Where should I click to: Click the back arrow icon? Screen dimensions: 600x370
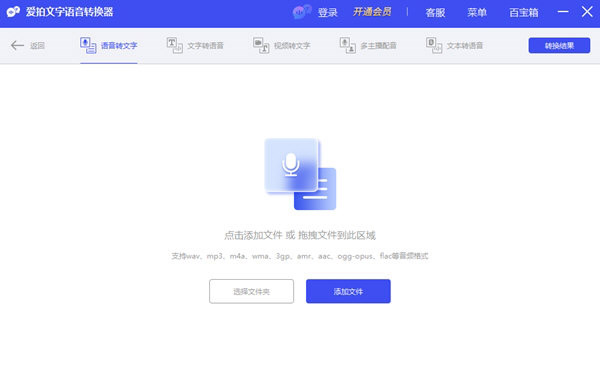[x=17, y=46]
